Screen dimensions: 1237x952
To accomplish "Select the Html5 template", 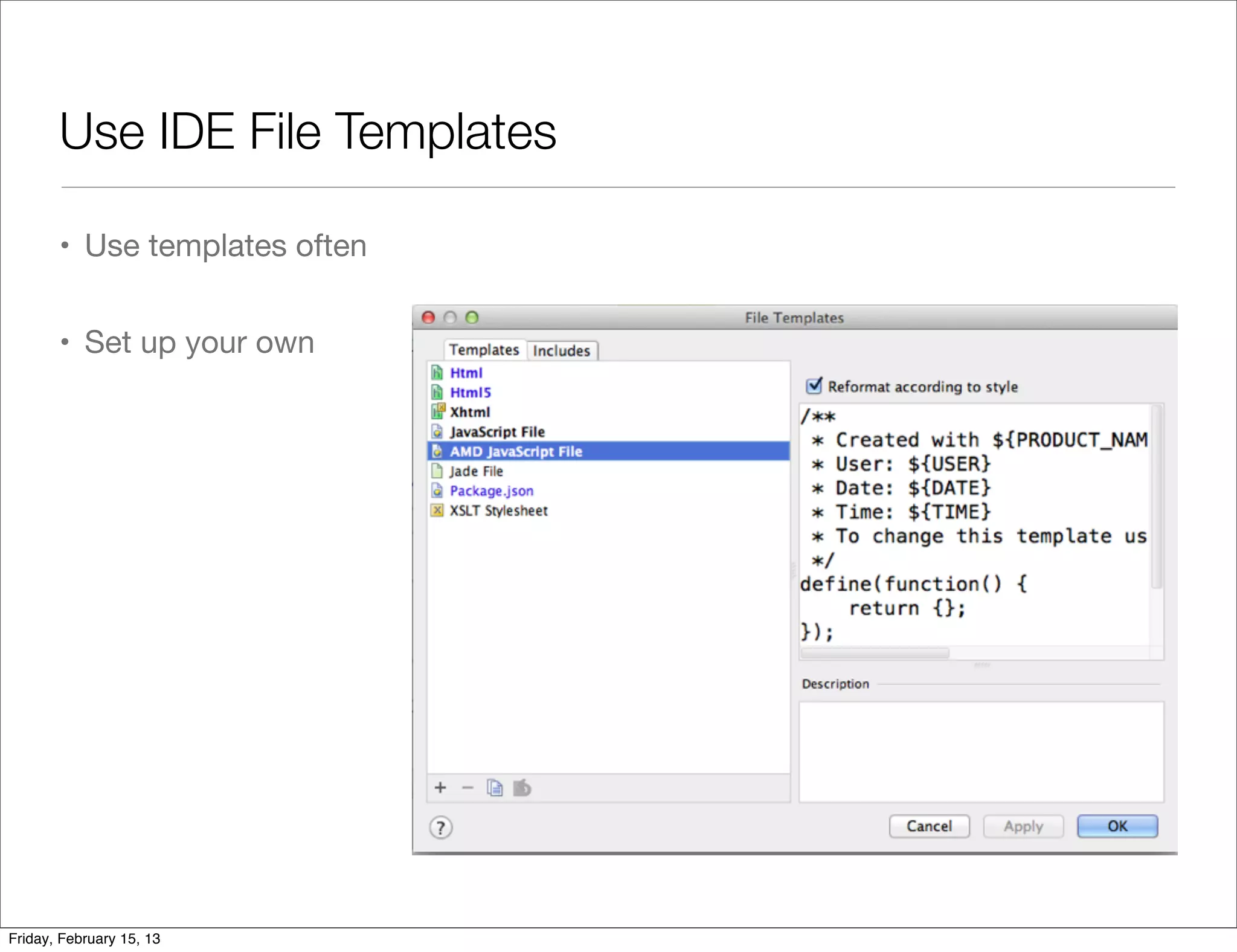I will [608, 393].
